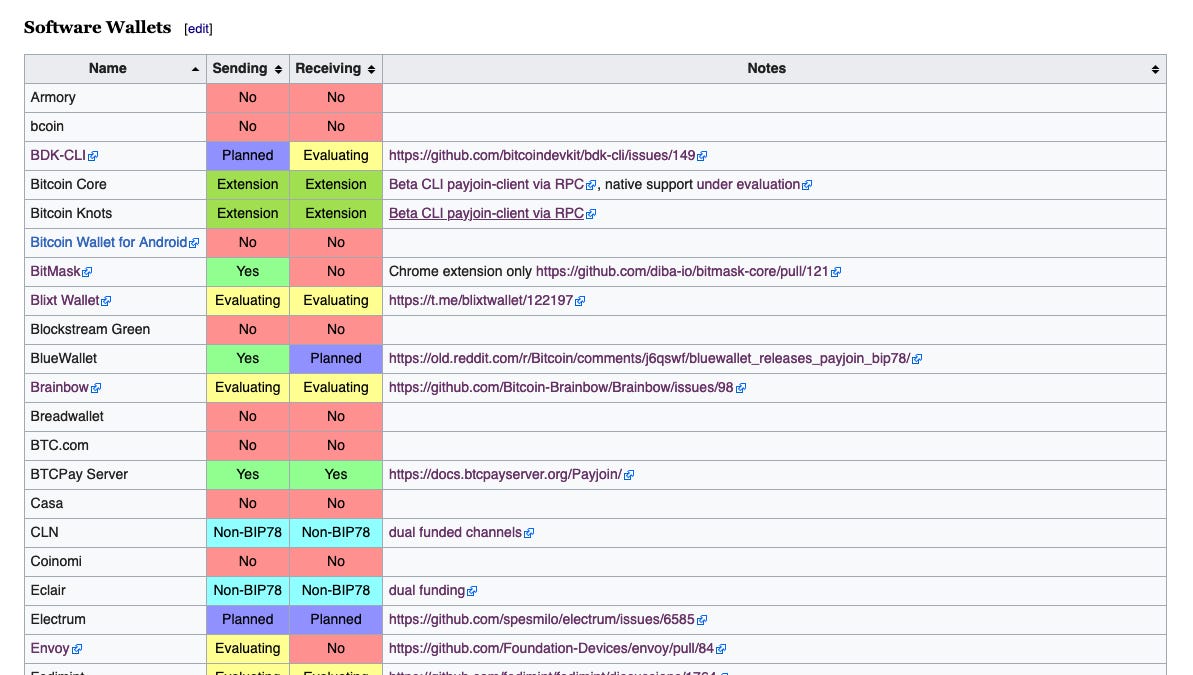Click external link icon next to BDK-CLI
The height and width of the screenshot is (675, 1193).
tap(93, 156)
